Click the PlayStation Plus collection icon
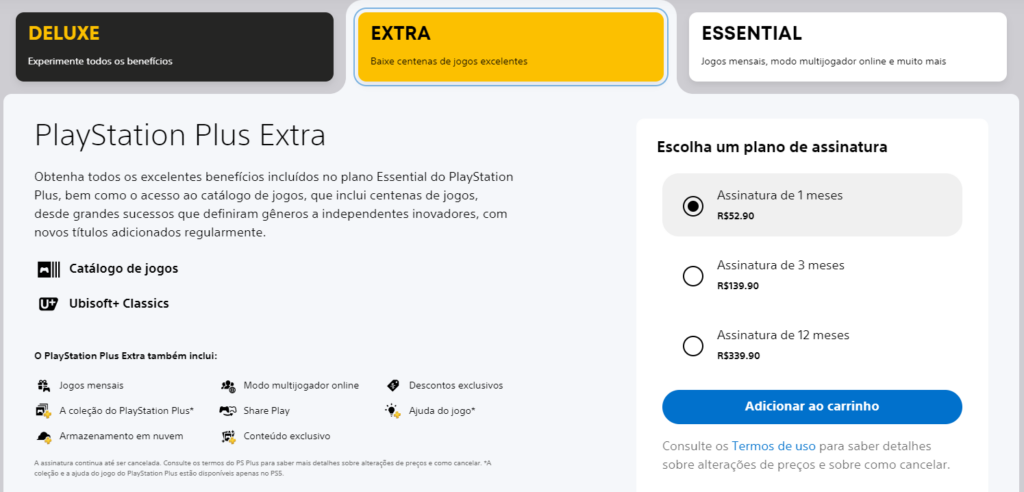 coord(43,410)
